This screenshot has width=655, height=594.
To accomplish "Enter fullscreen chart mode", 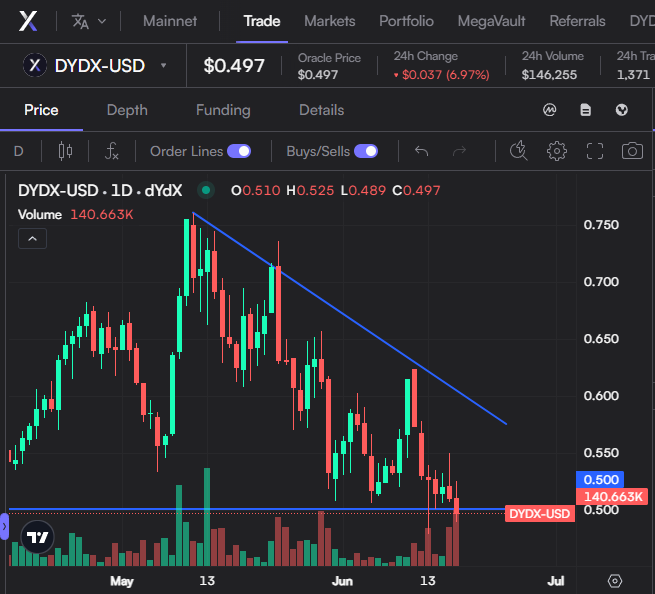I will click(x=595, y=151).
